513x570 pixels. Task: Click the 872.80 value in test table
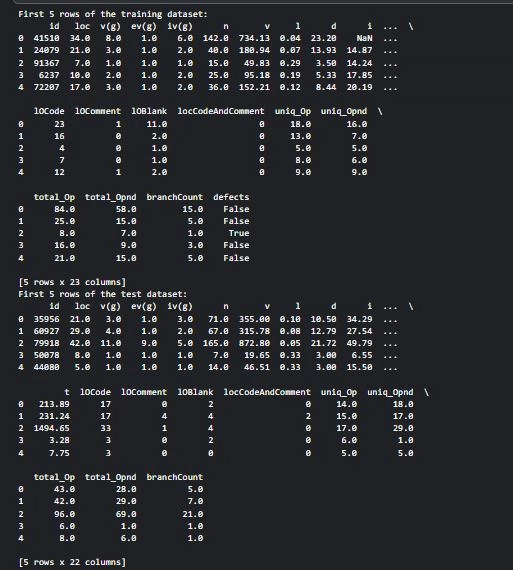(254, 343)
